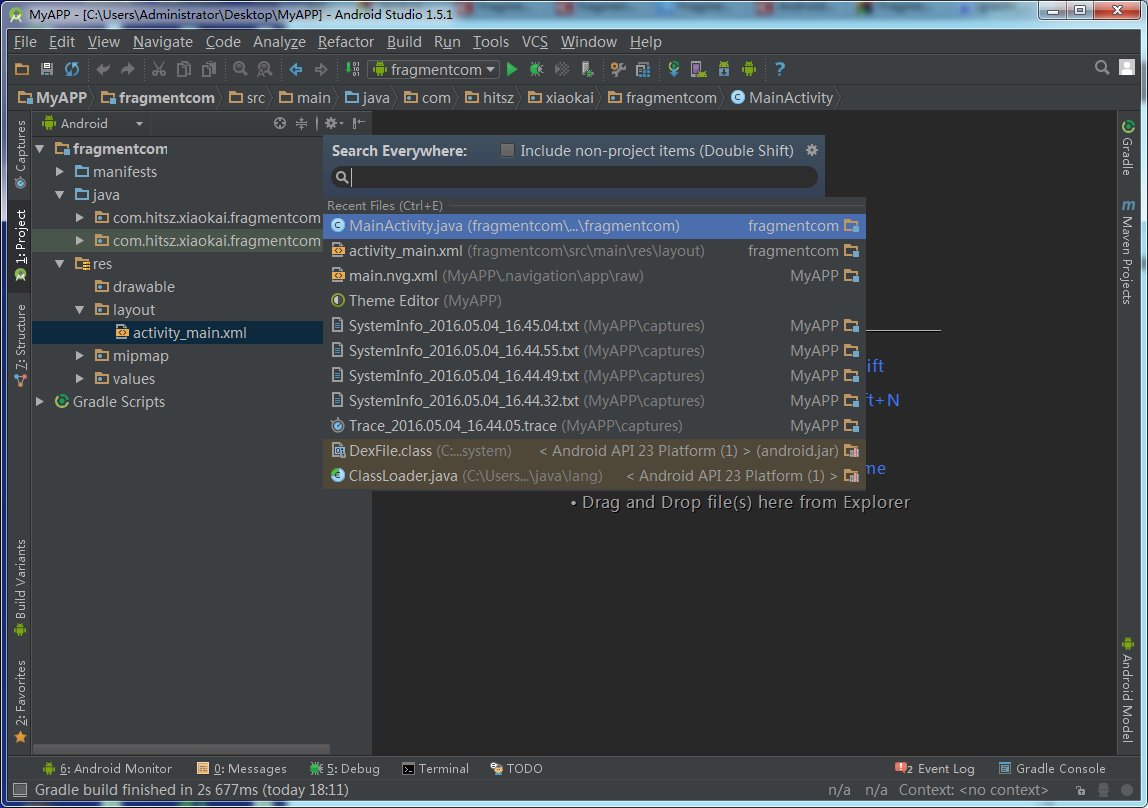Expand the Gradle Scripts tree node

pyautogui.click(x=40, y=402)
